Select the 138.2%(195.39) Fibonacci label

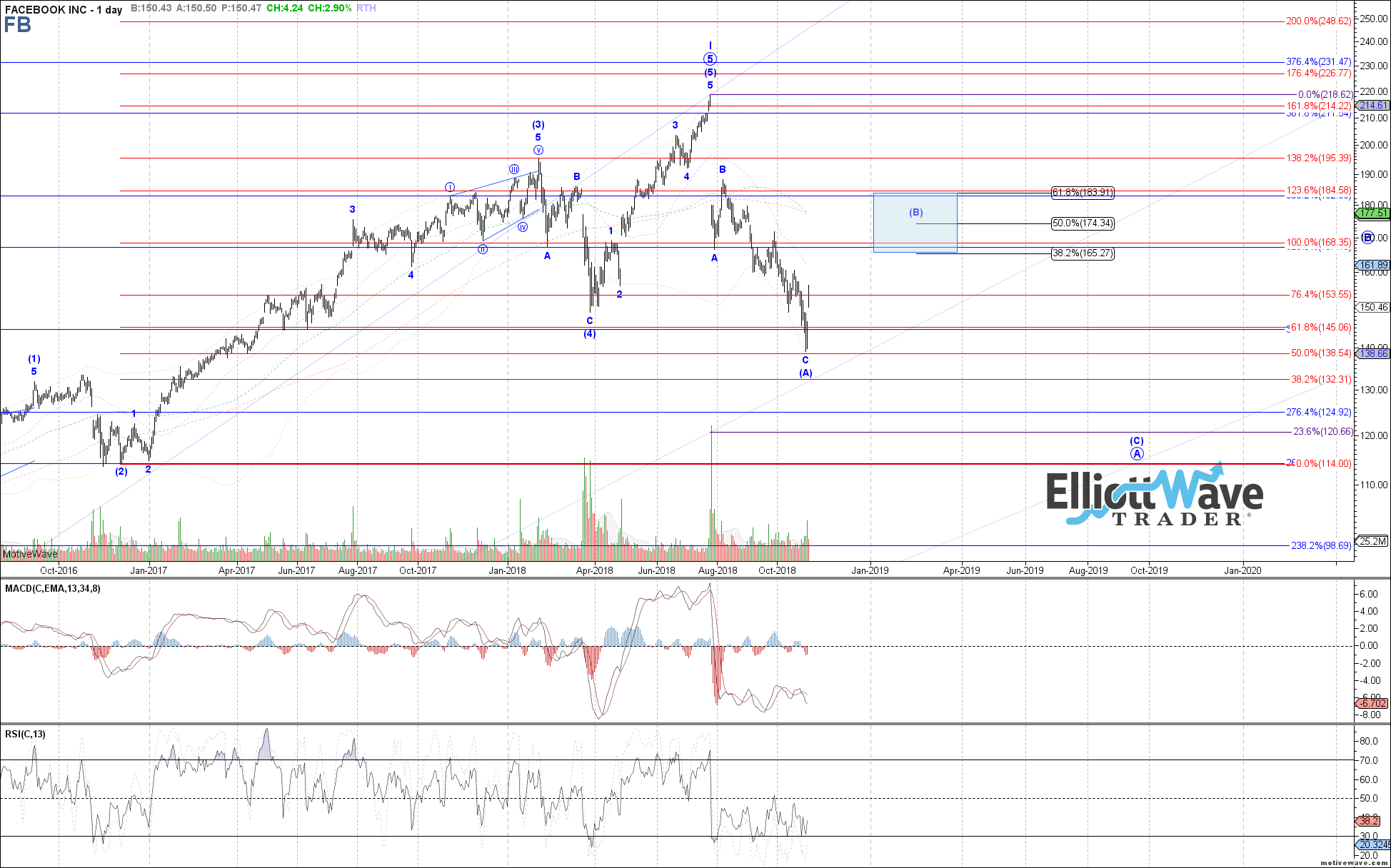coord(1318,158)
